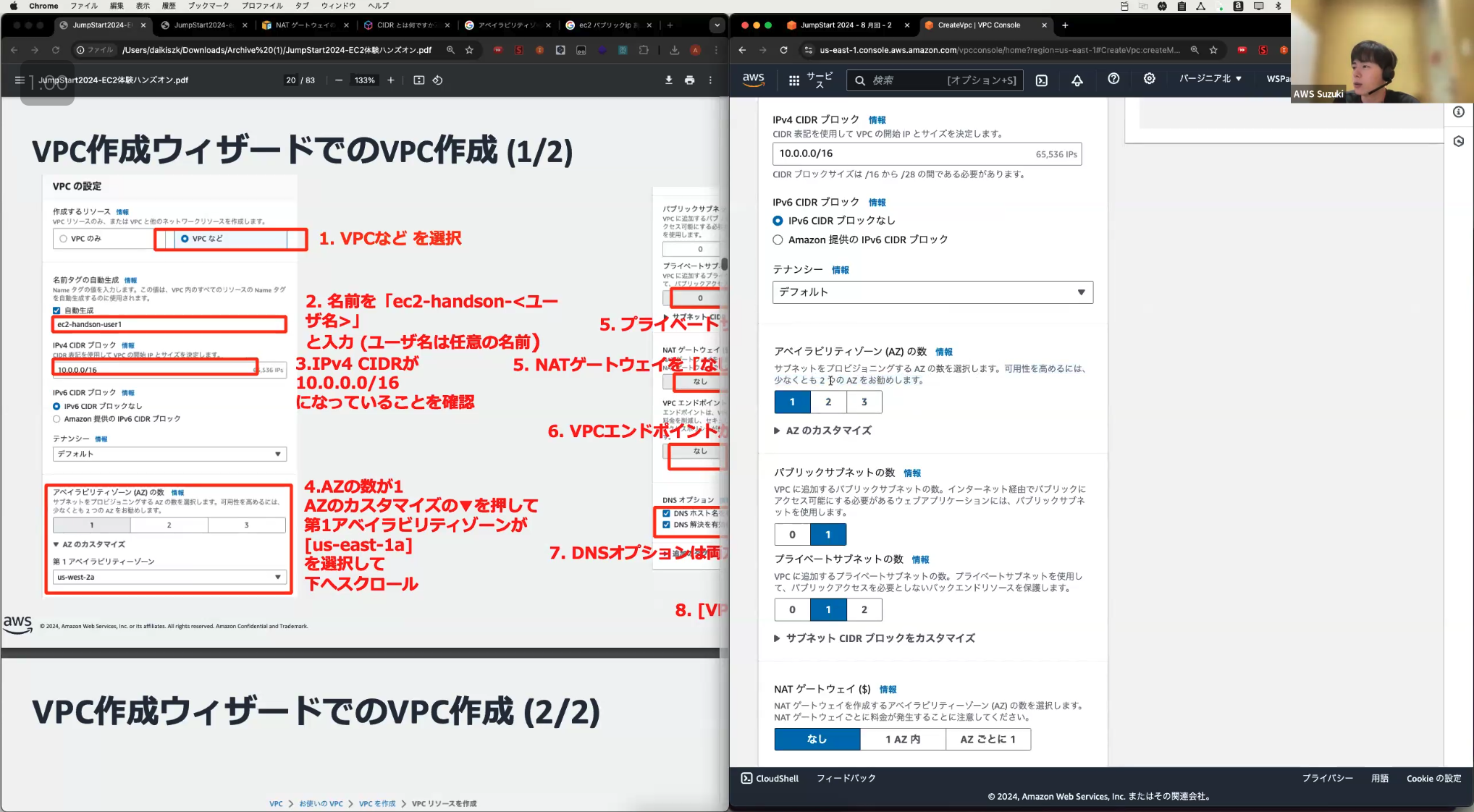Zoom in the PDF with plus button

point(391,80)
